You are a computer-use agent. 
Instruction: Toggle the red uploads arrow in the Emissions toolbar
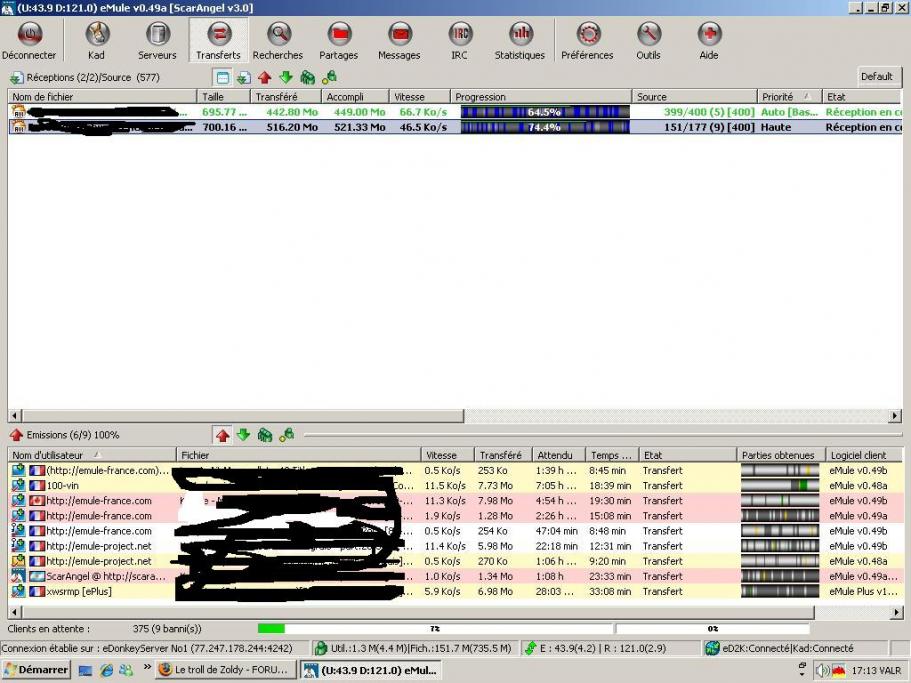[222, 435]
